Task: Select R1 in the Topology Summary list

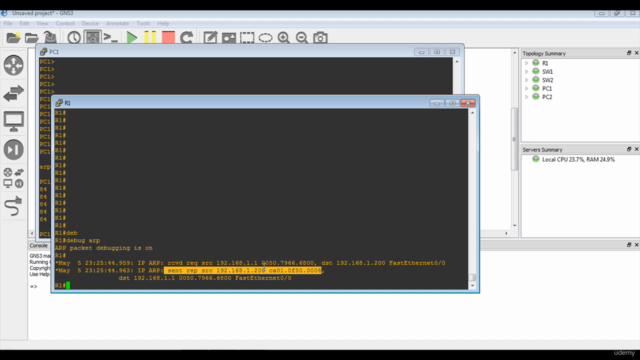Action: point(545,63)
